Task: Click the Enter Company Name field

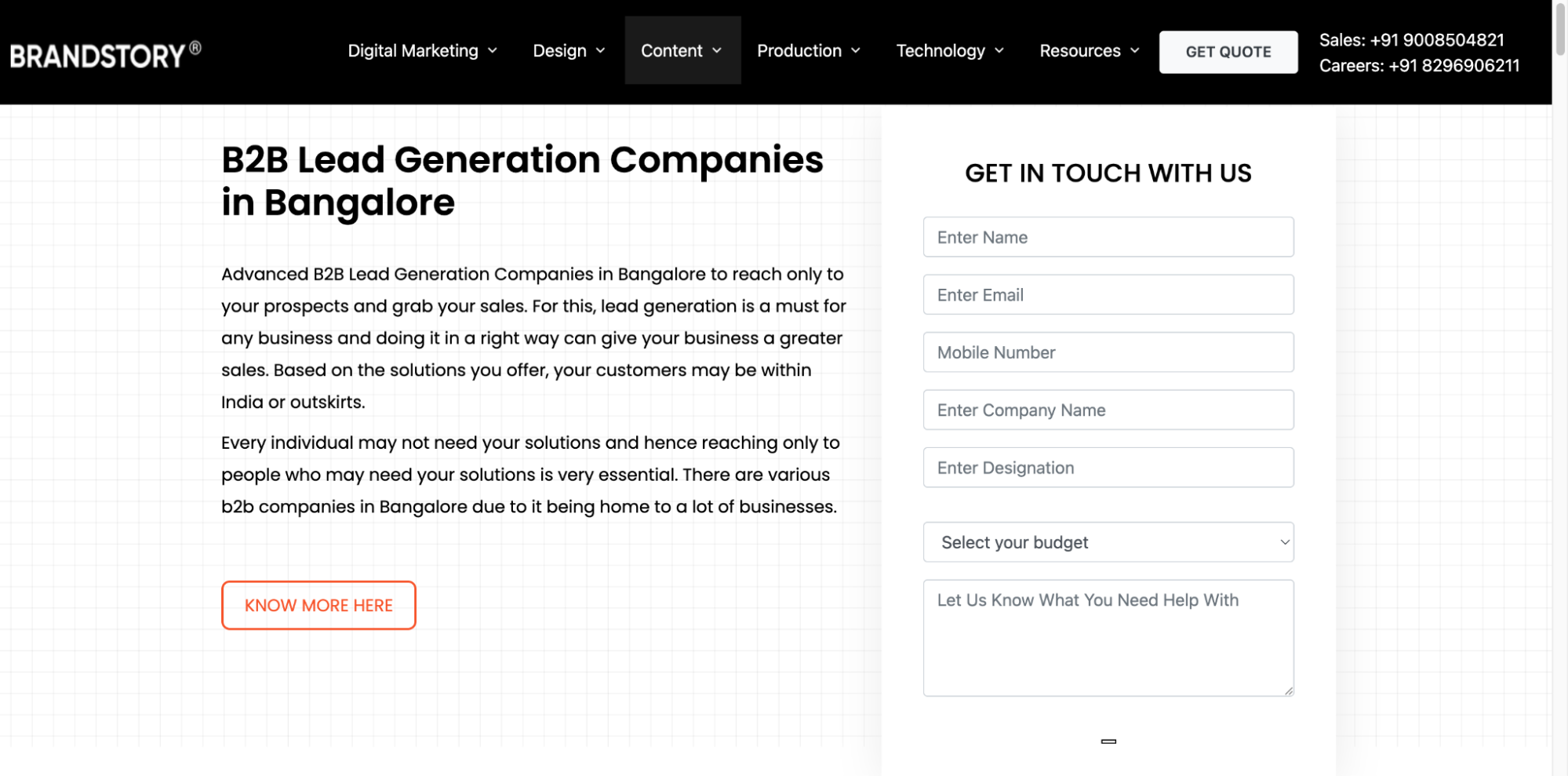Action: 1108,410
